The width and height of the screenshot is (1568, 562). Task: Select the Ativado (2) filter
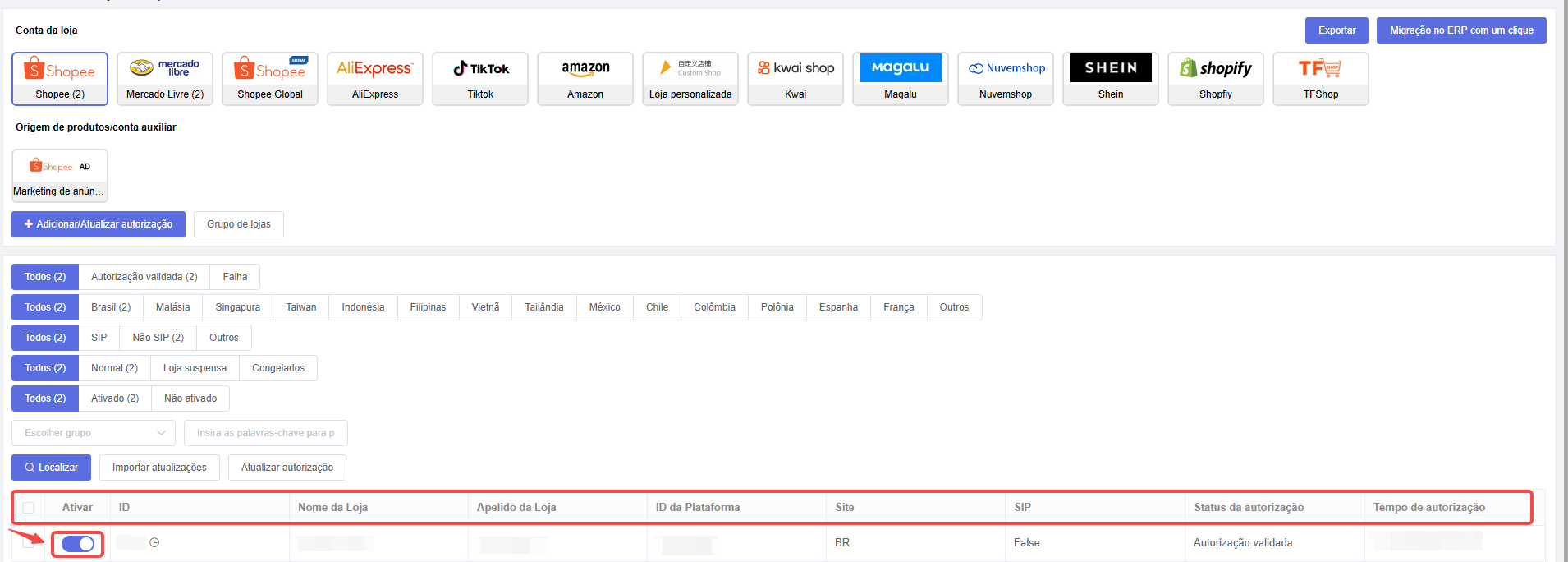pos(115,398)
